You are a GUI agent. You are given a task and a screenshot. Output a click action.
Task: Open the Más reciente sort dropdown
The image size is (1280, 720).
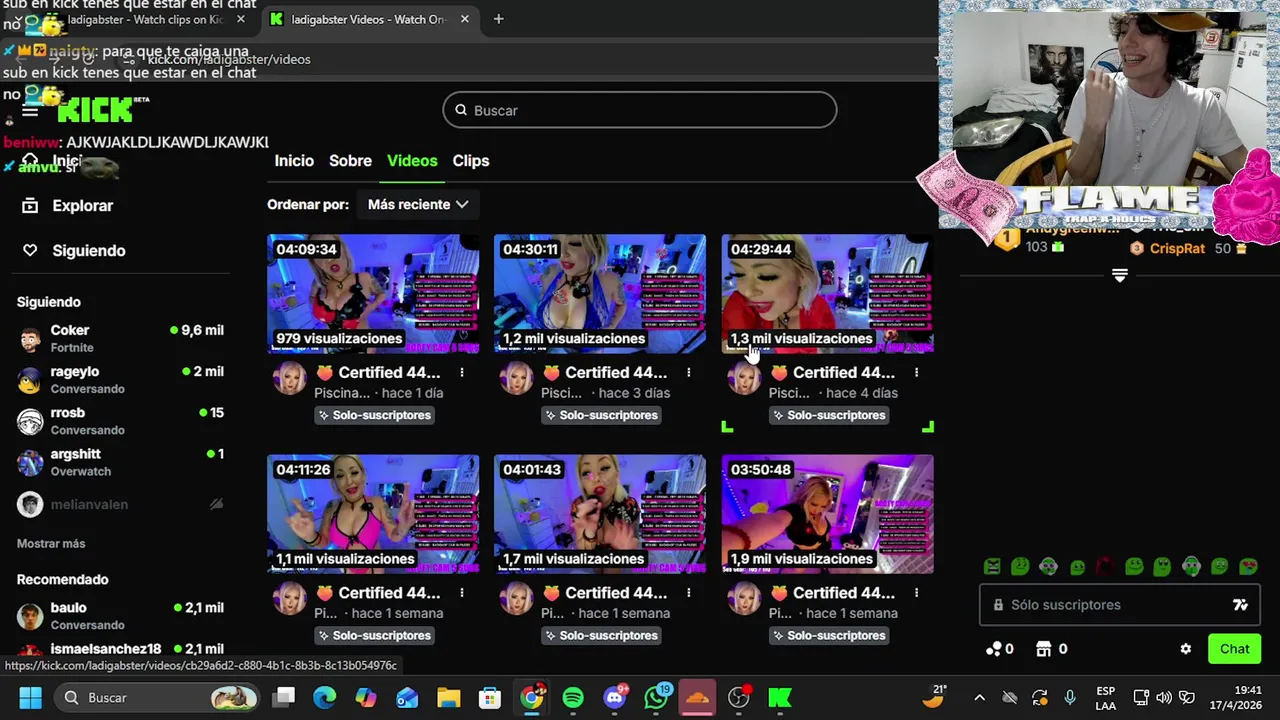[x=417, y=204]
